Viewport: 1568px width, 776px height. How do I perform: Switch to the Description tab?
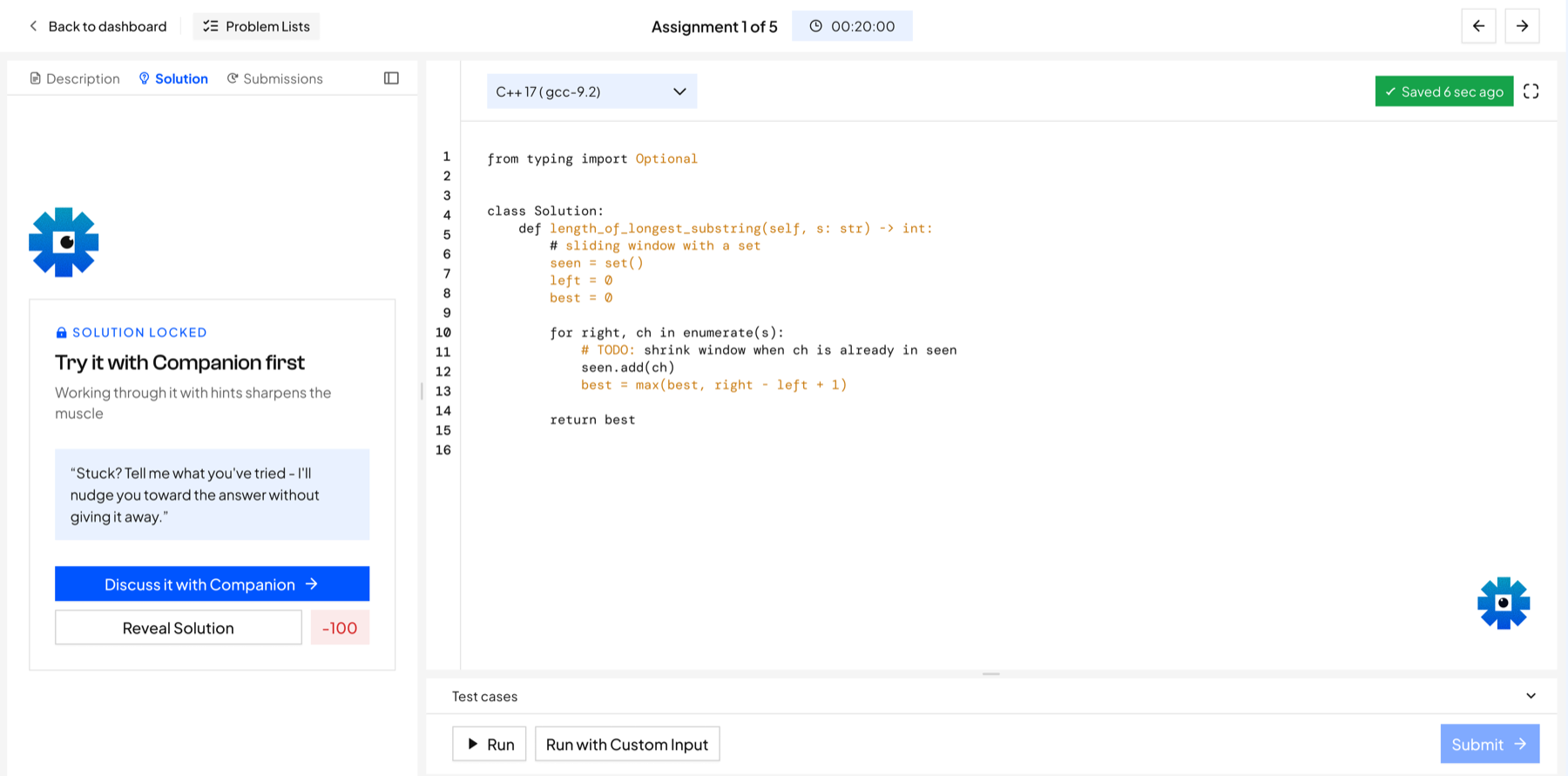75,78
